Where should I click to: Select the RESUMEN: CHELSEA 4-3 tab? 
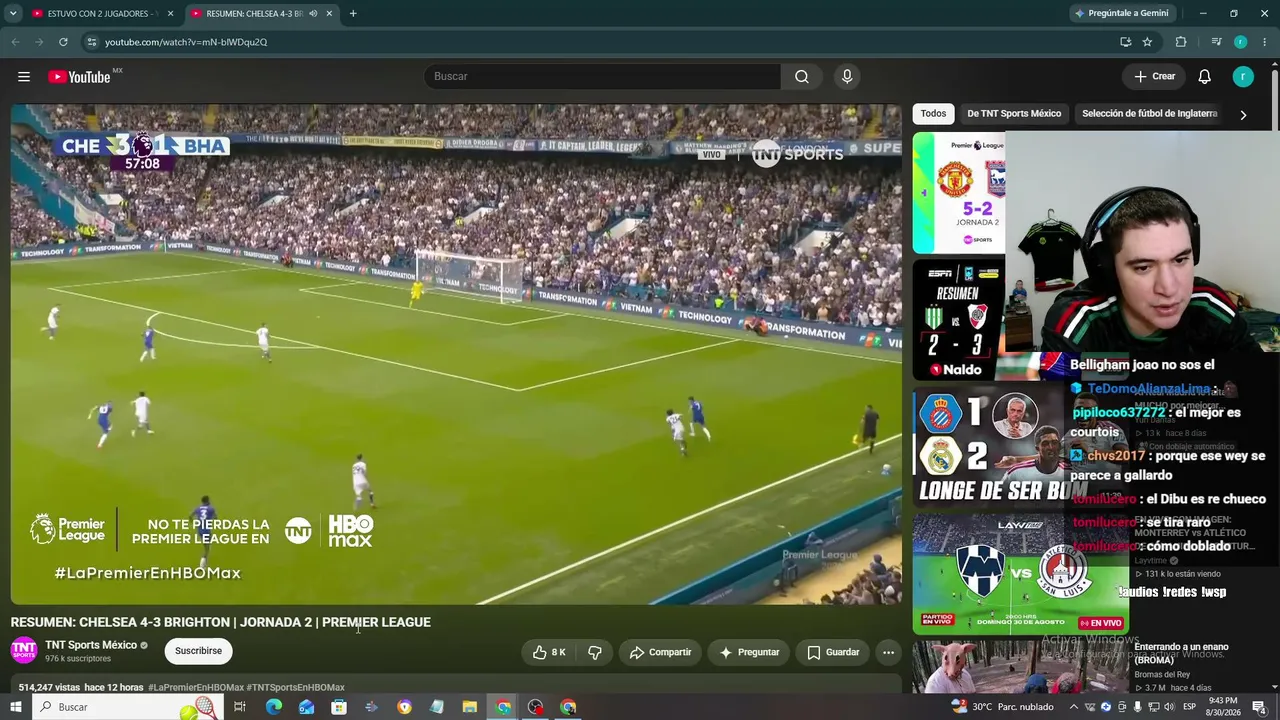262,14
